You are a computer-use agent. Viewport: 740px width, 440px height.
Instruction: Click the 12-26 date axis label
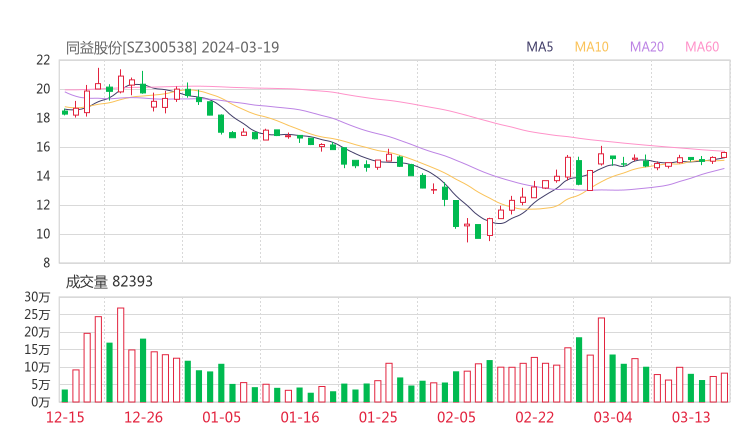(143, 417)
